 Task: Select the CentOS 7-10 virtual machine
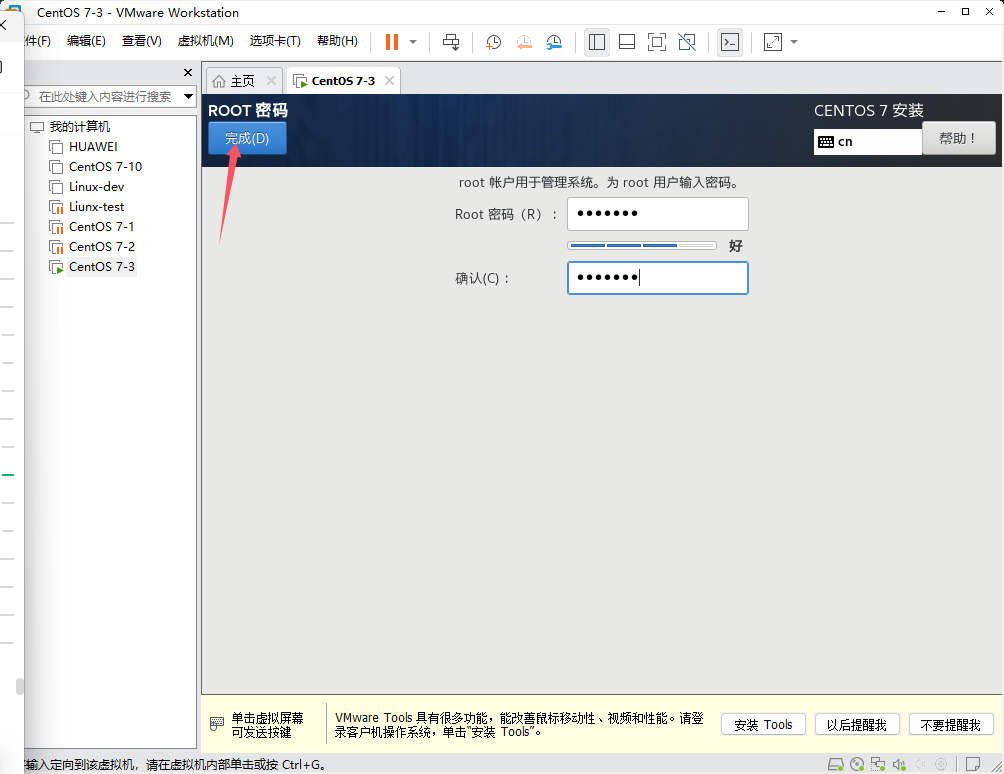click(106, 166)
